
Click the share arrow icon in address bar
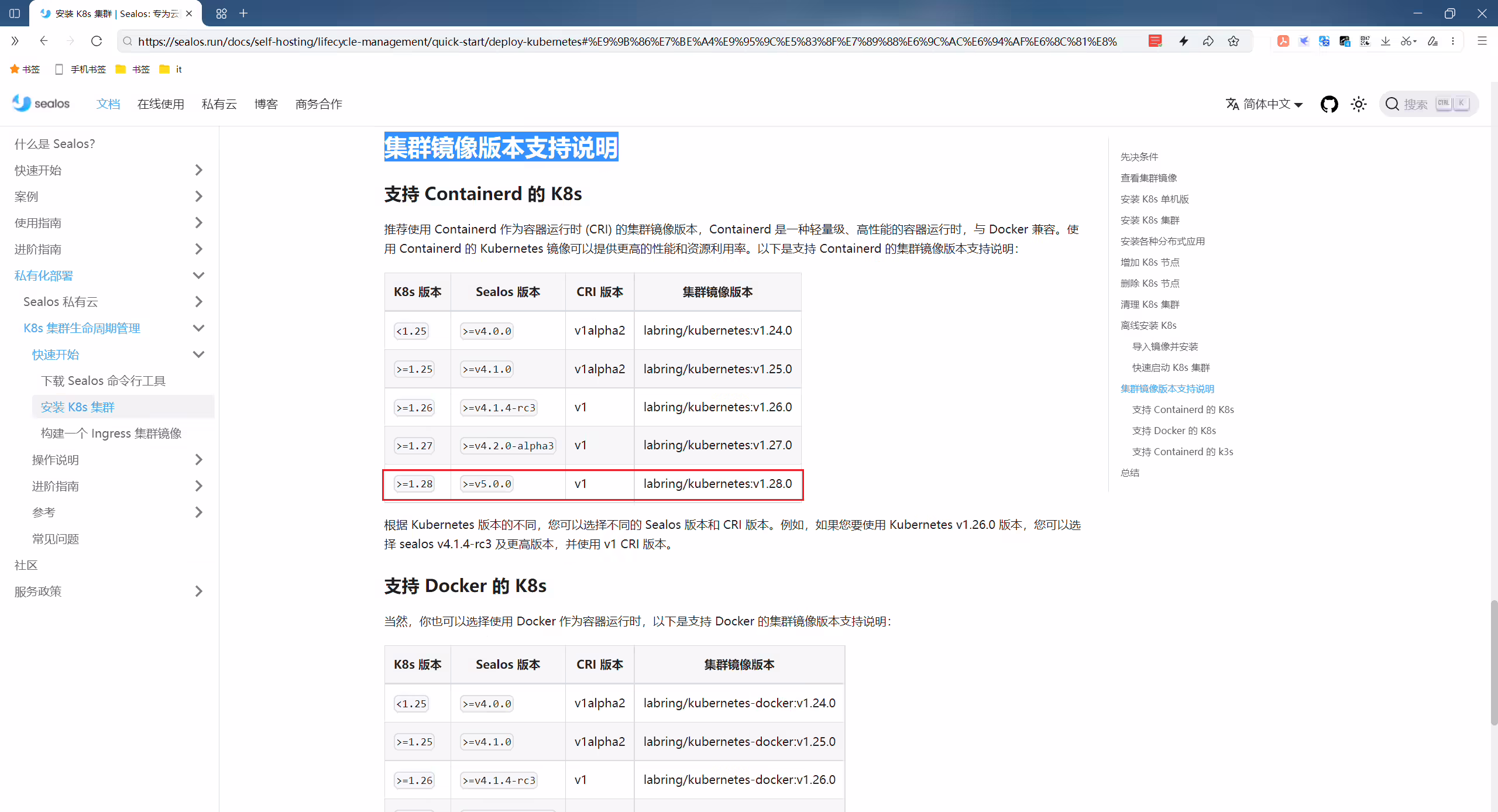1208,41
